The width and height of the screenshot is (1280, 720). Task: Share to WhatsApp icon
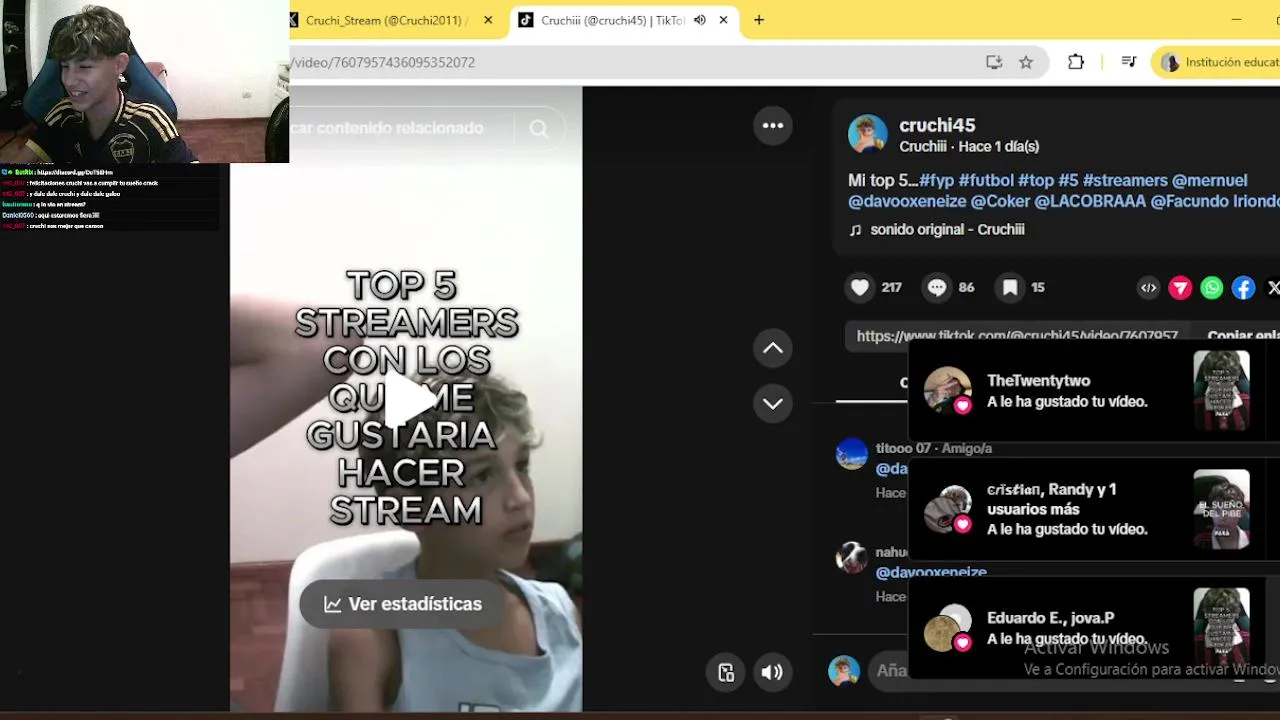point(1212,288)
